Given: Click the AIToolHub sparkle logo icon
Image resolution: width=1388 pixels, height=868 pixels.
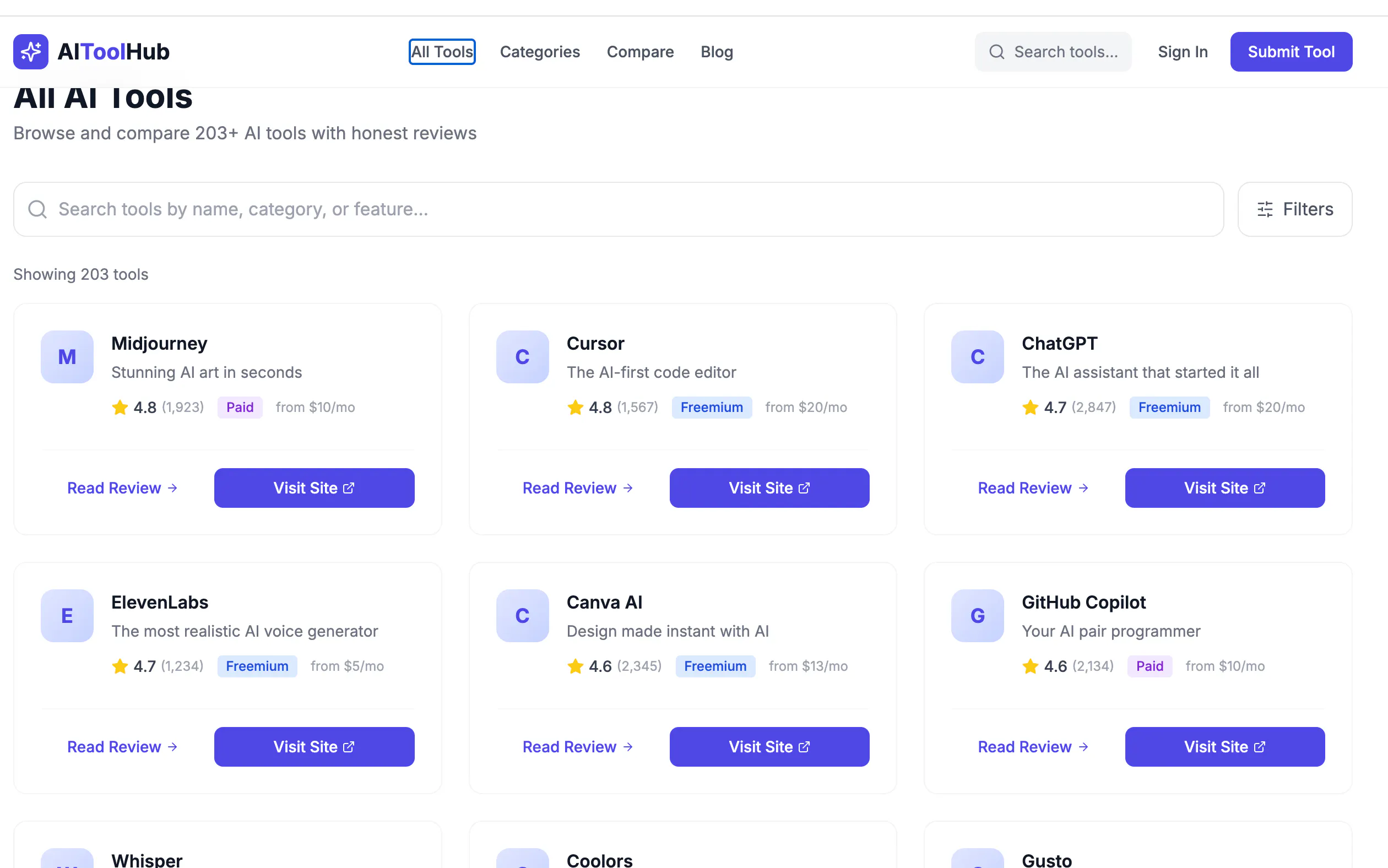Looking at the screenshot, I should click(30, 52).
